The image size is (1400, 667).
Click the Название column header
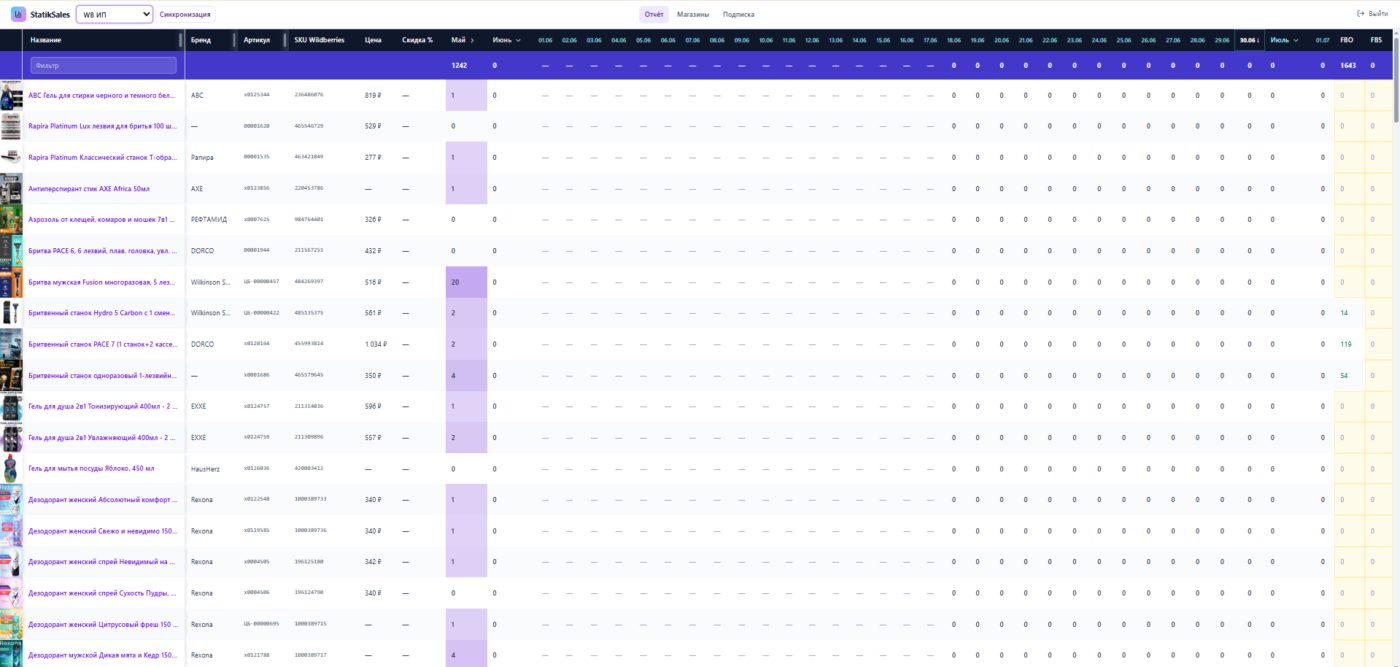(44, 40)
